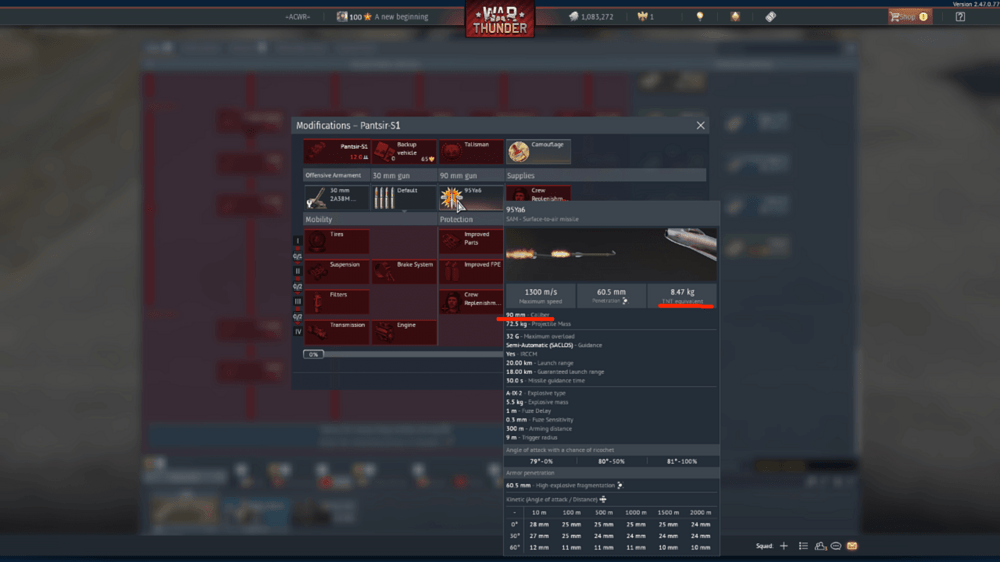Open the Default ammo belt dropdown

(x=404, y=198)
